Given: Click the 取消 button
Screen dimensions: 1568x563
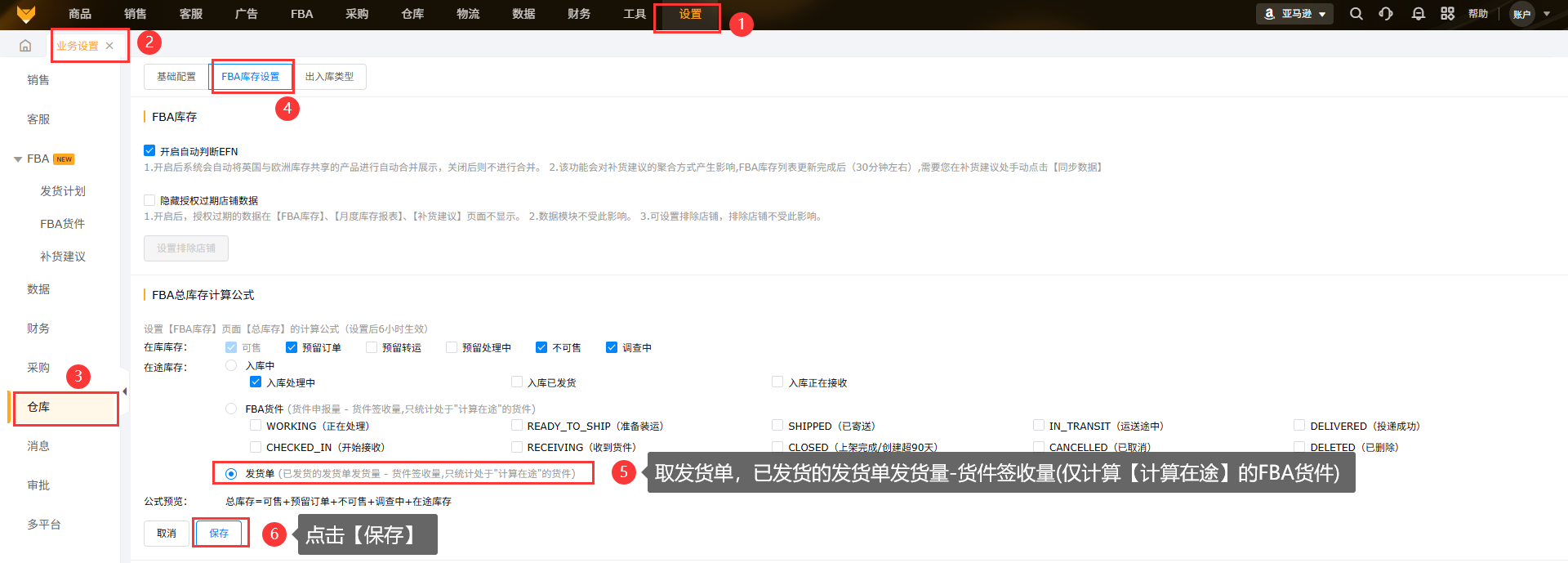Looking at the screenshot, I should [x=167, y=533].
